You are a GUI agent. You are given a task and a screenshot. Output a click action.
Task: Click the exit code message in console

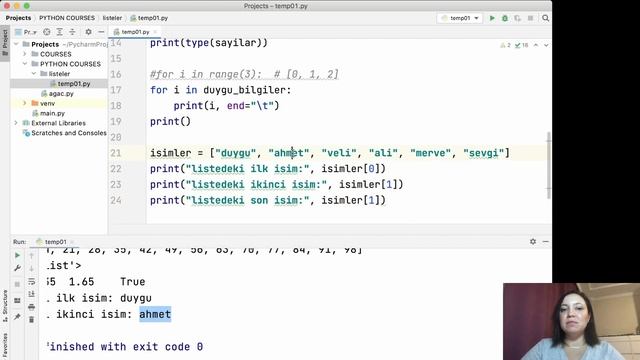125,347
